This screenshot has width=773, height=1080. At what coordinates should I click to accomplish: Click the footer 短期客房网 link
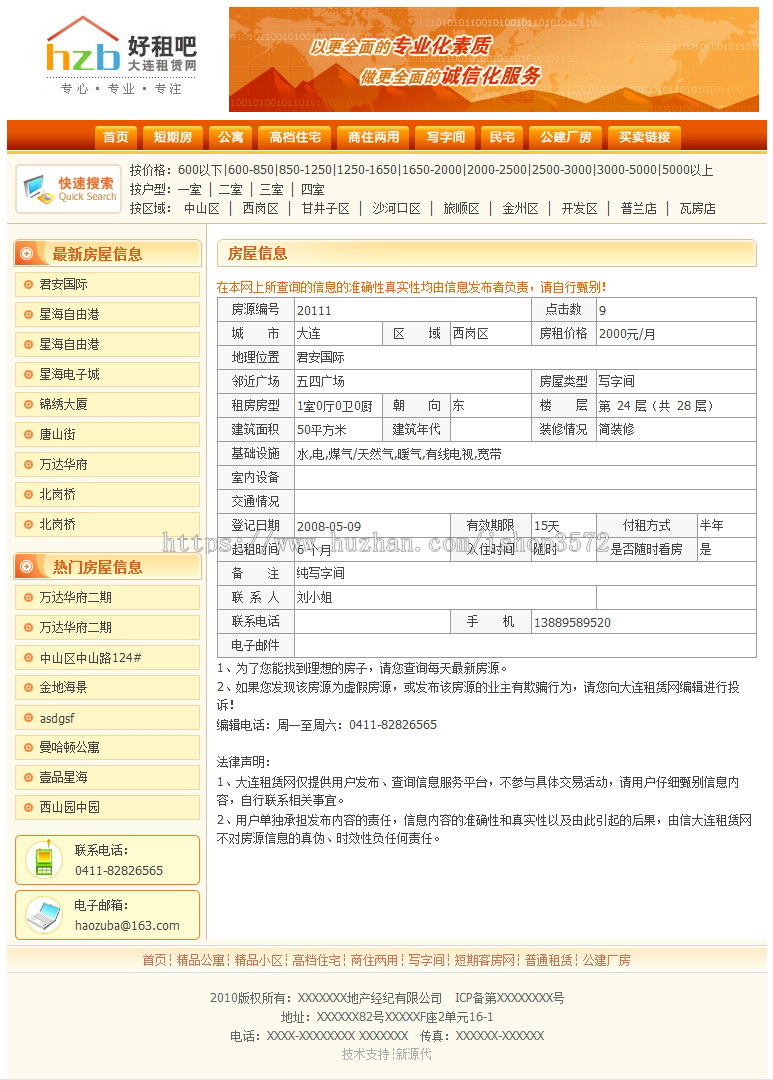coord(484,960)
